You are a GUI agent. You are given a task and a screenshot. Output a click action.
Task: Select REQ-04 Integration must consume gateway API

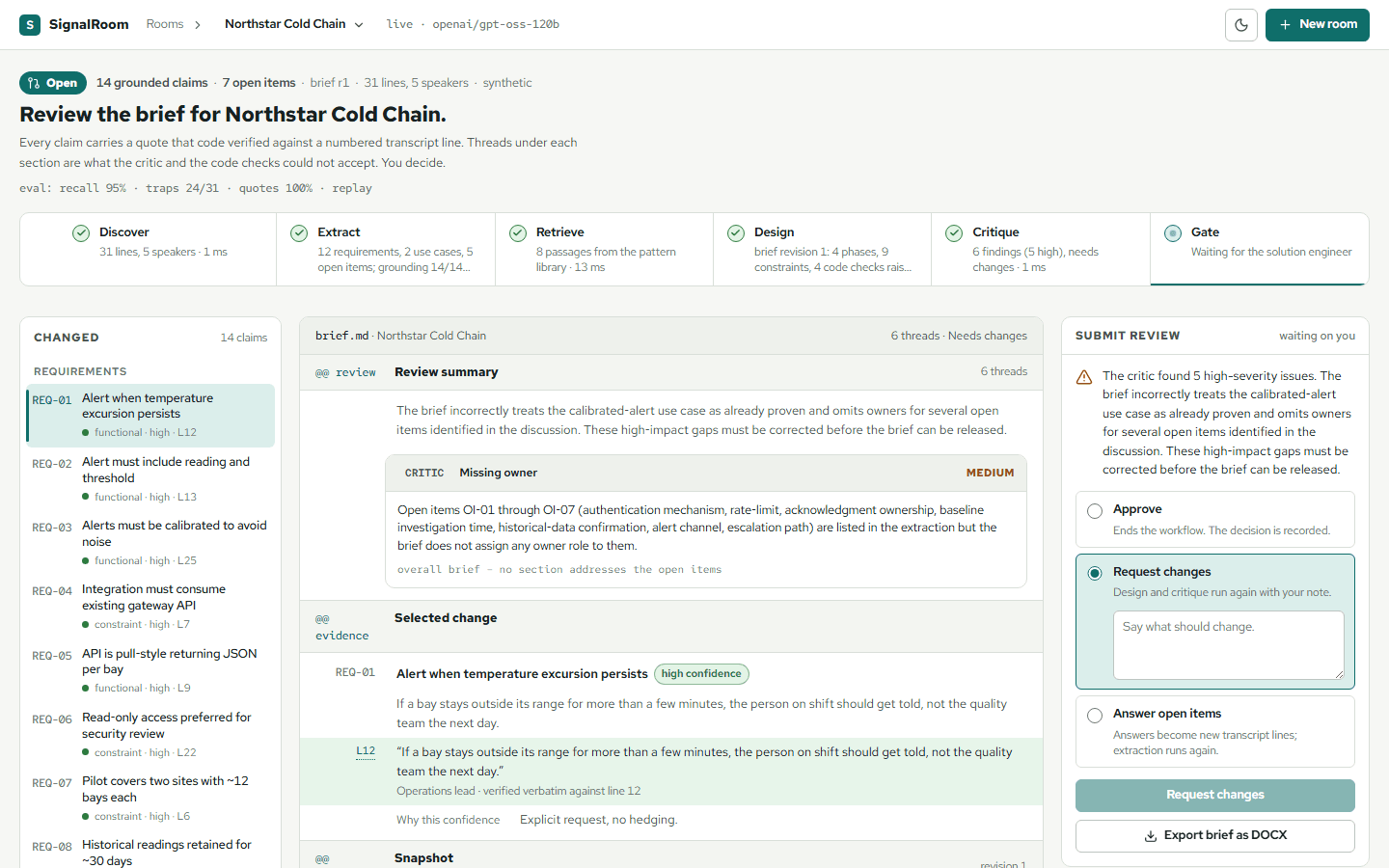pos(150,607)
